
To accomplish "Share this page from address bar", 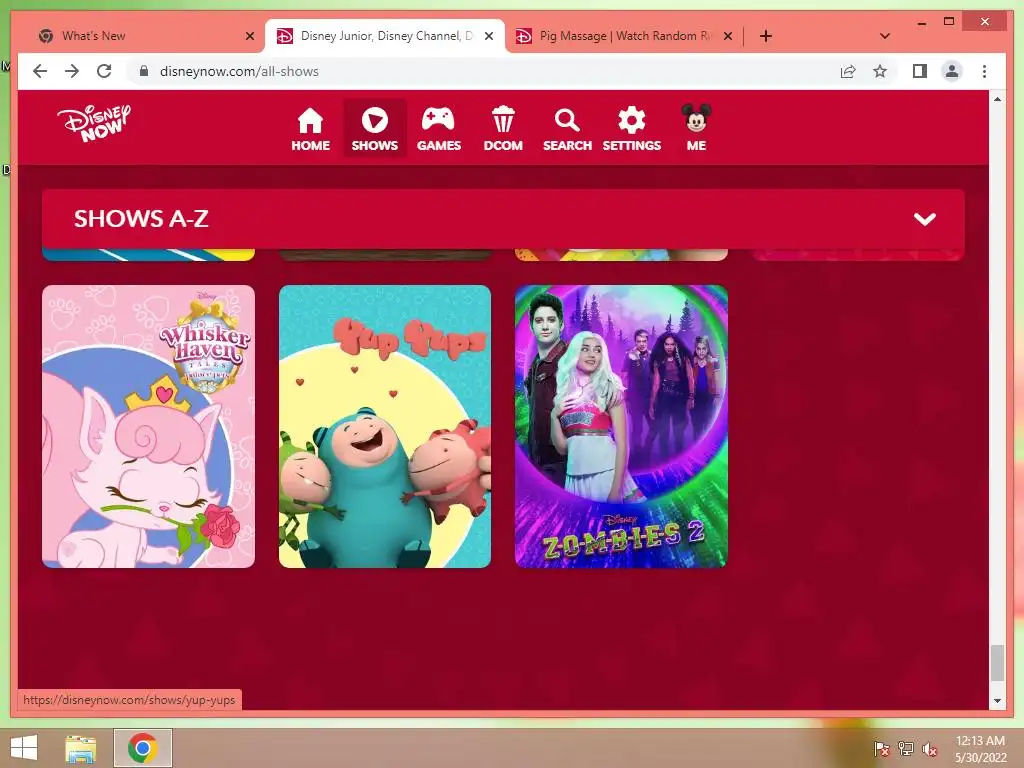I will 848,71.
